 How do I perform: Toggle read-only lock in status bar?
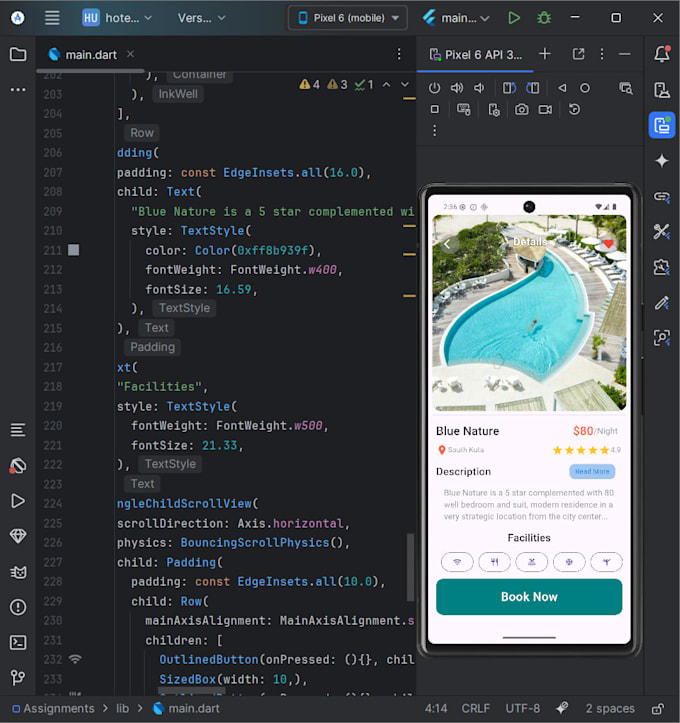click(x=658, y=708)
